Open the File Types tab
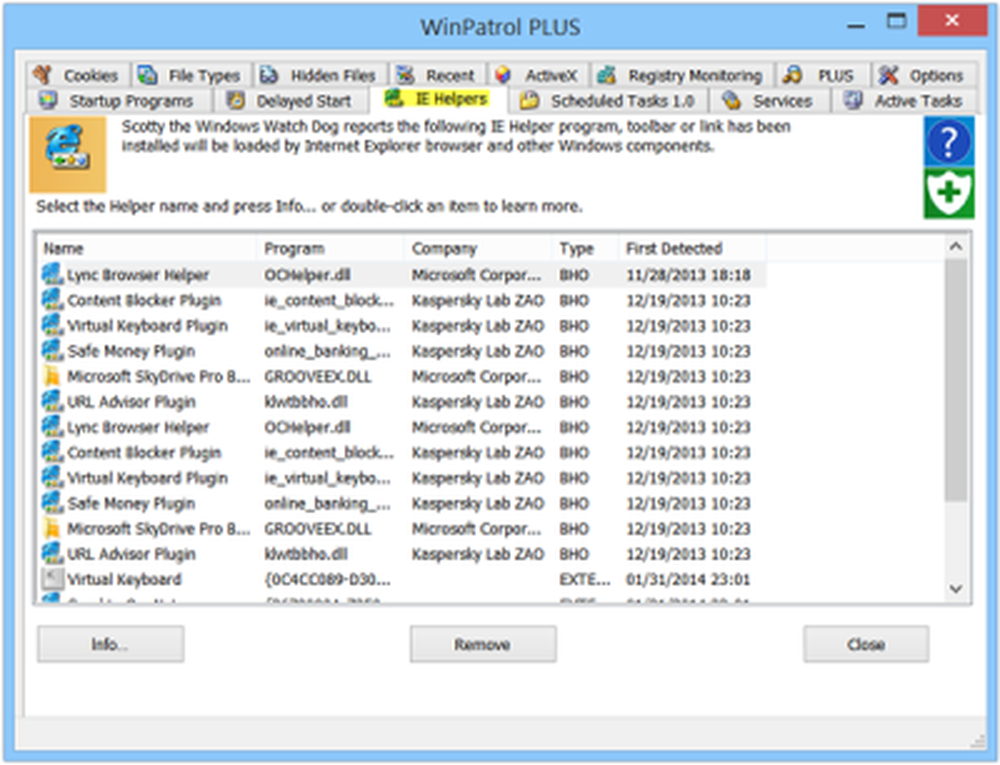 click(191, 75)
